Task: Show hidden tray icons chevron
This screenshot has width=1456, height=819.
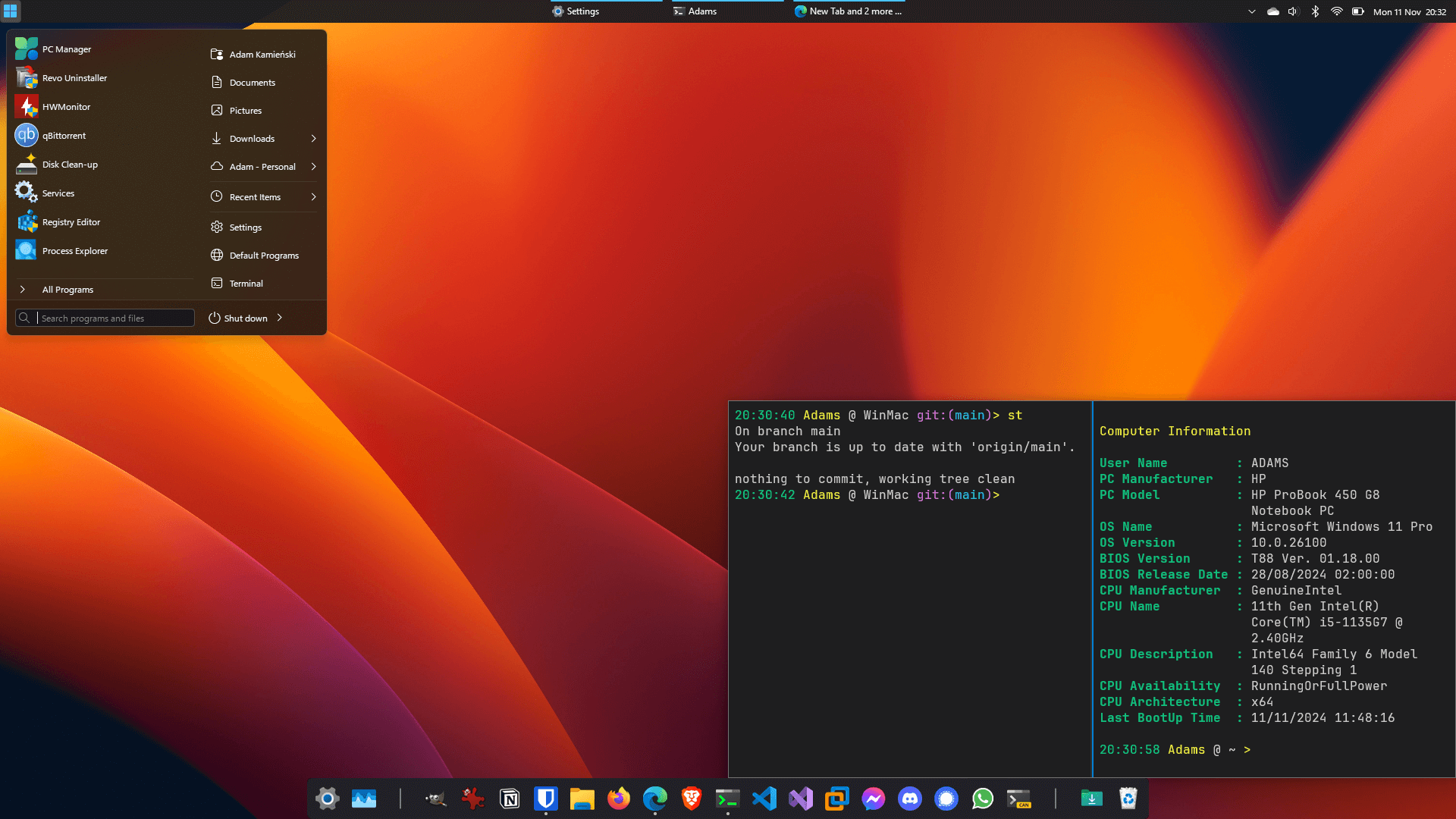Action: coord(1252,11)
